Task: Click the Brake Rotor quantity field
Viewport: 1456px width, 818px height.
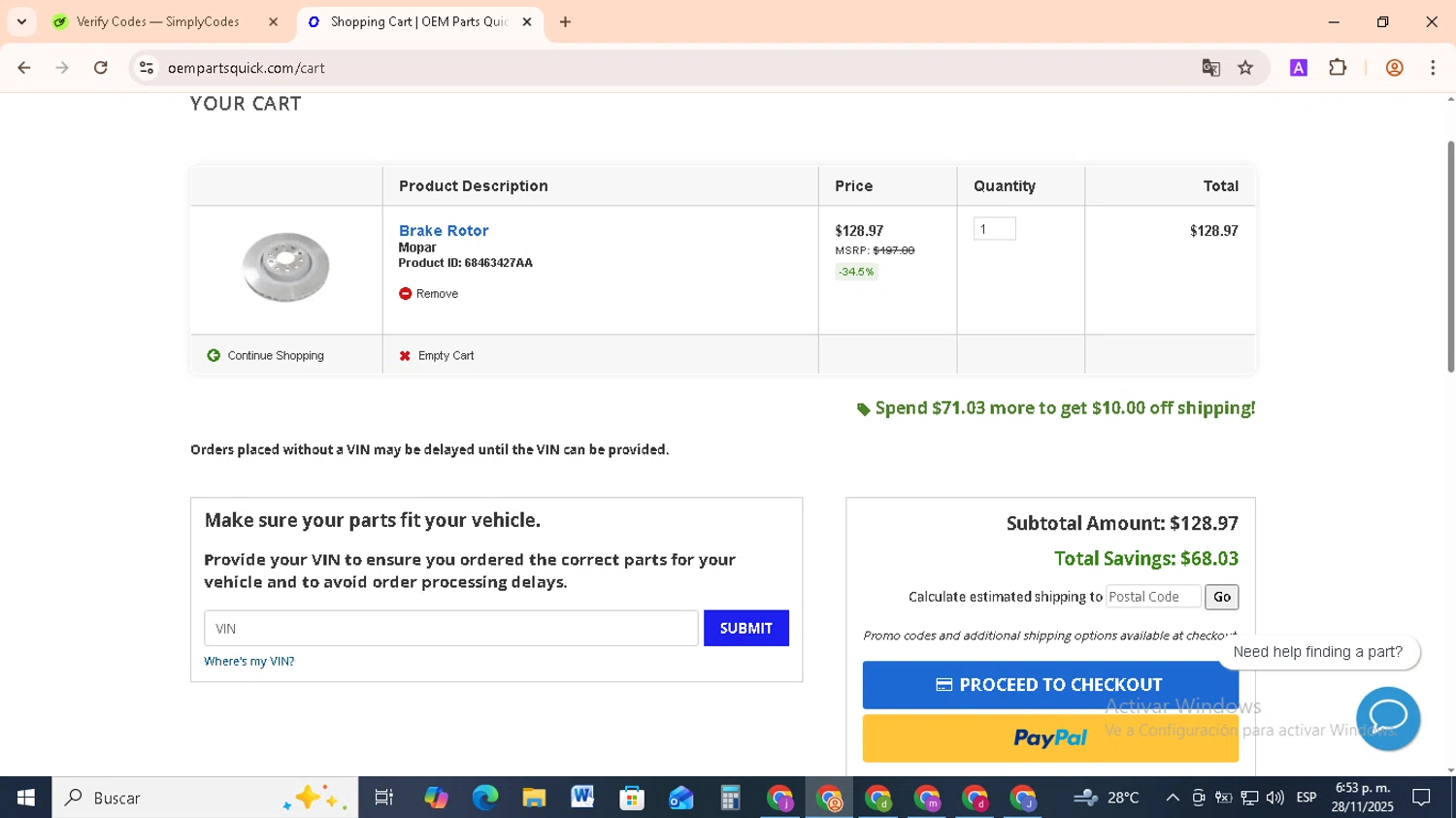Action: (995, 229)
